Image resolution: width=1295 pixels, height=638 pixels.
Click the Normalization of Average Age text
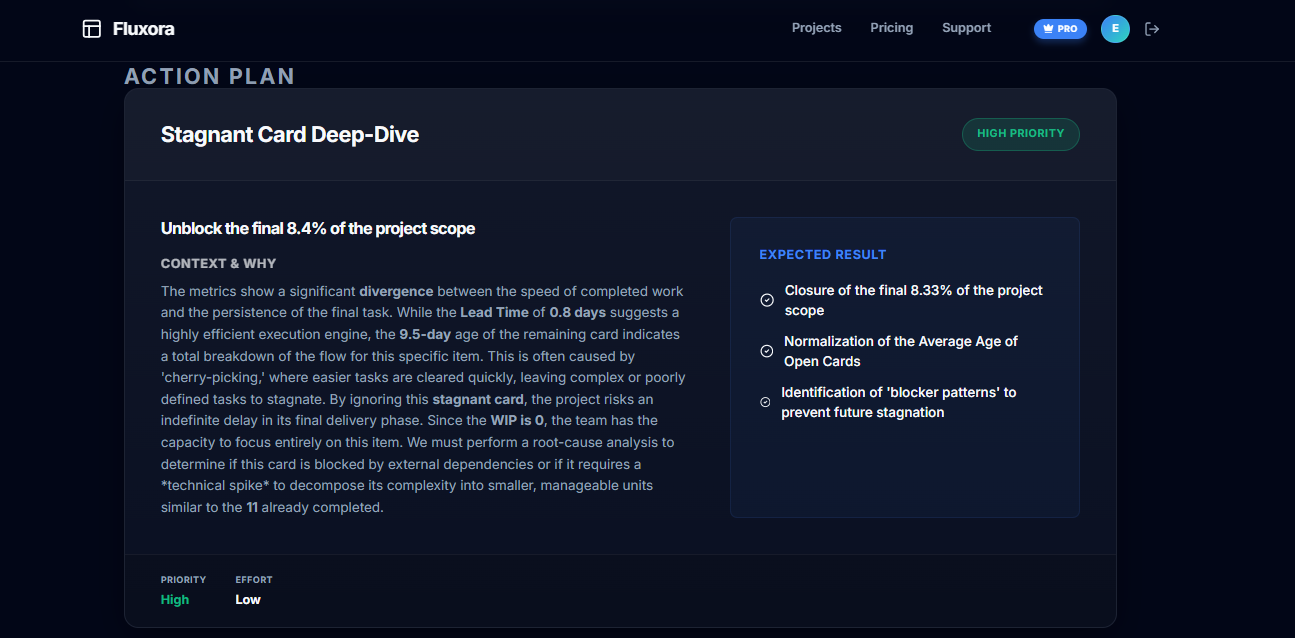coord(900,351)
